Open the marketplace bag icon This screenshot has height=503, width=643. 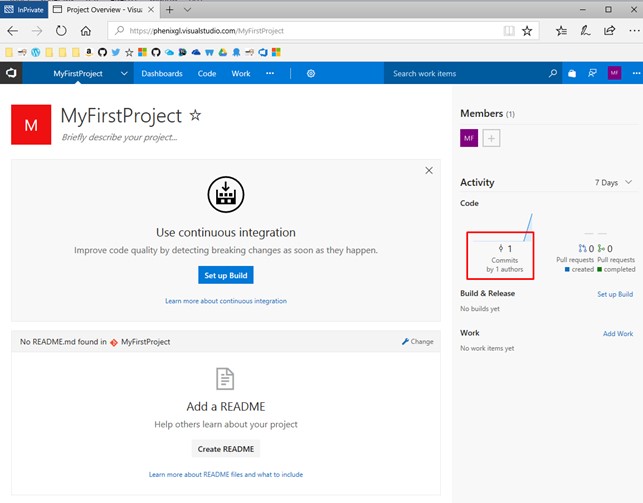point(572,73)
